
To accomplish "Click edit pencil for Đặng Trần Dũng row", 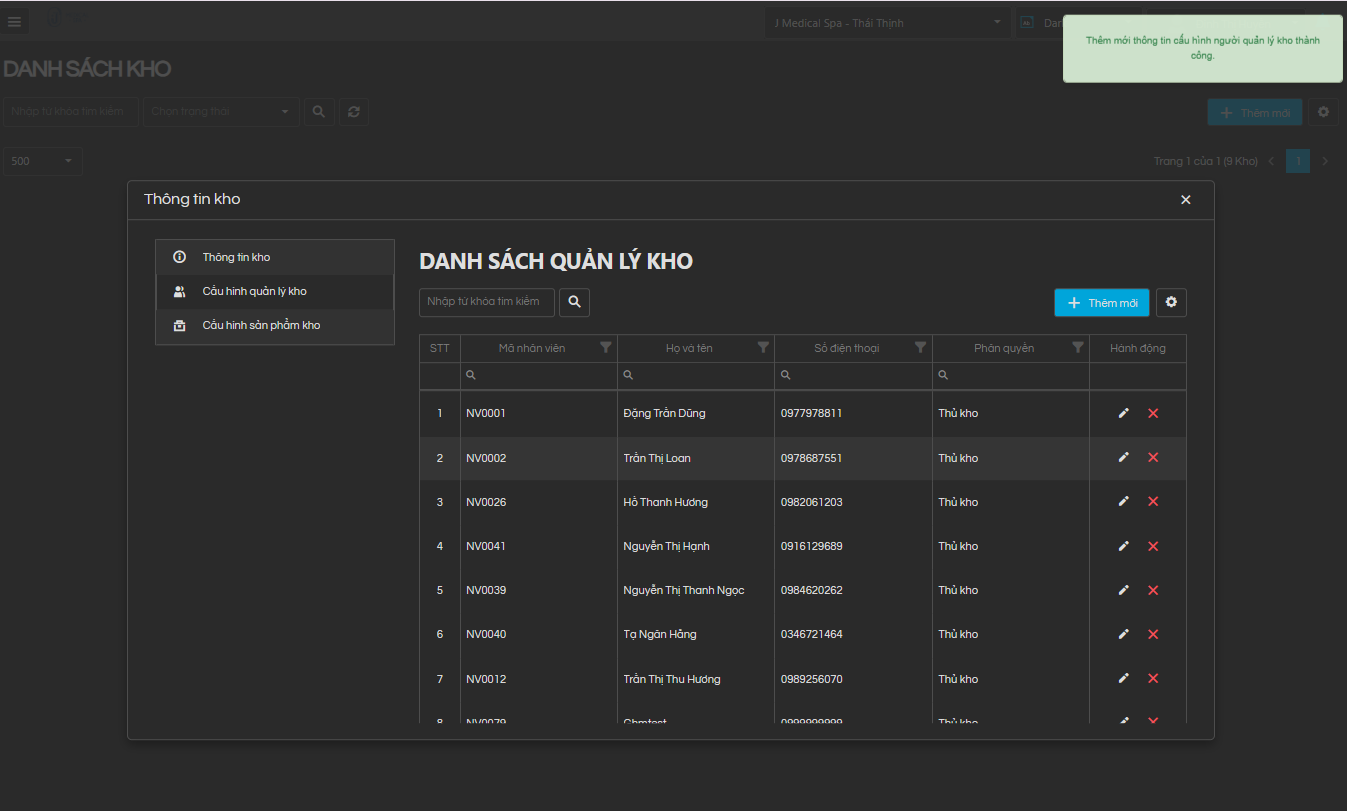I will point(1123,413).
